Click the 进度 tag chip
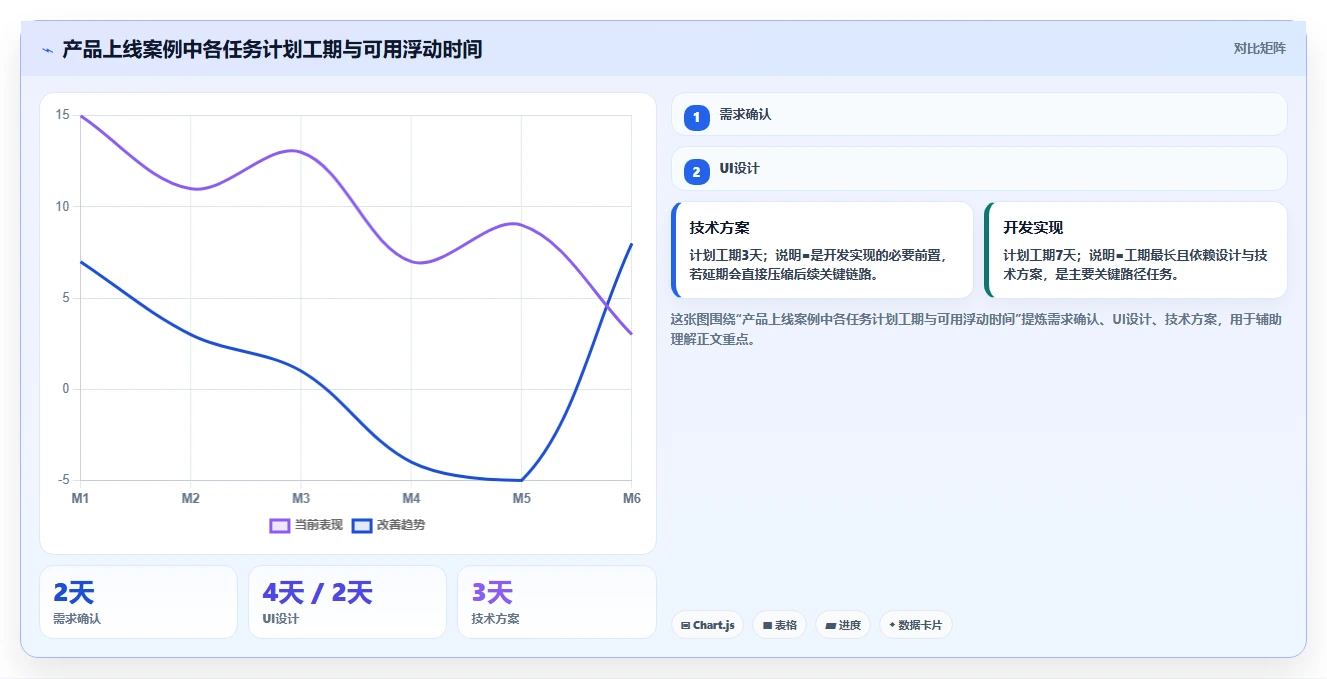 [843, 625]
